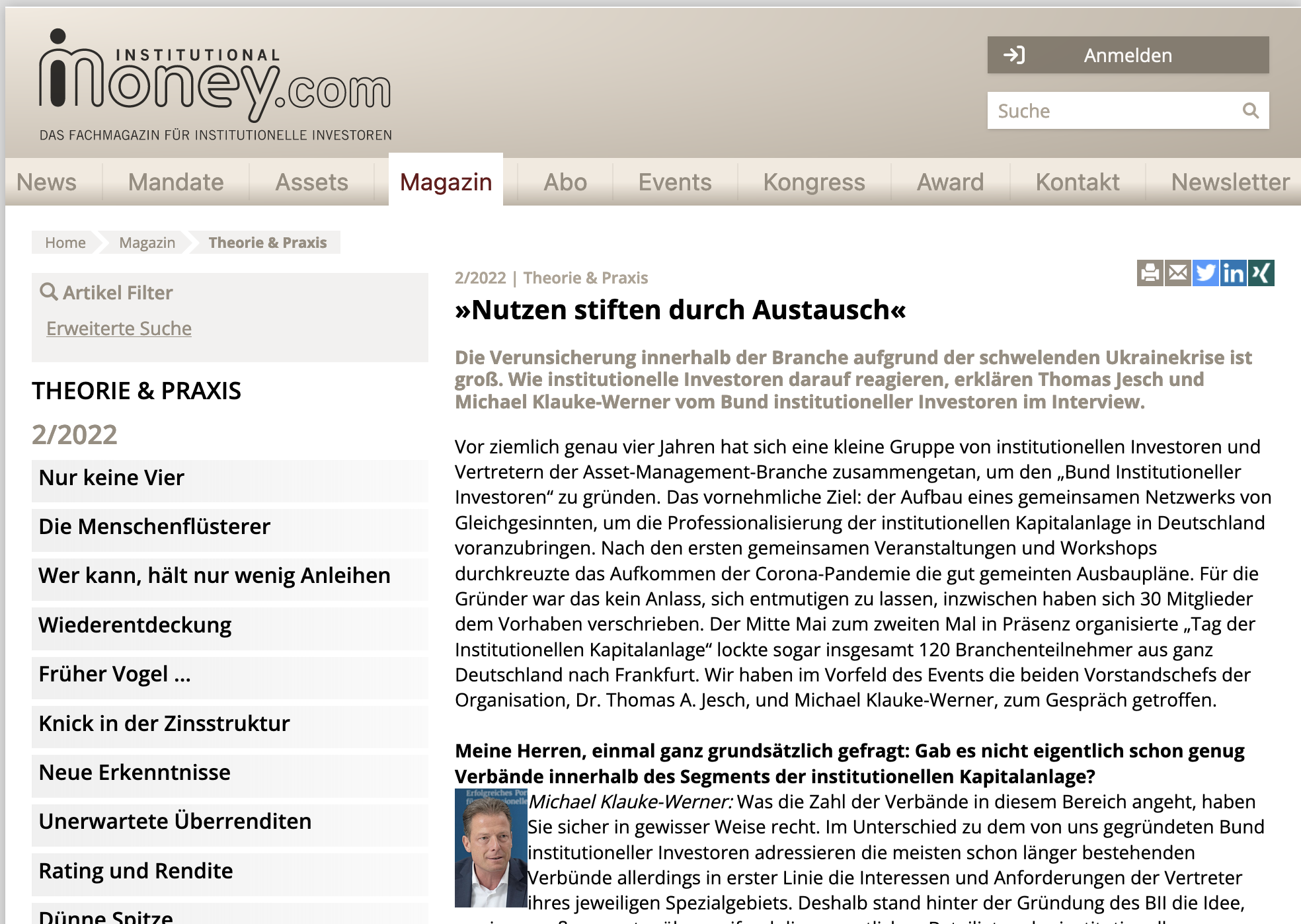
Task: Click the Michael Klauke-Werner portrait photo
Action: coord(491,848)
